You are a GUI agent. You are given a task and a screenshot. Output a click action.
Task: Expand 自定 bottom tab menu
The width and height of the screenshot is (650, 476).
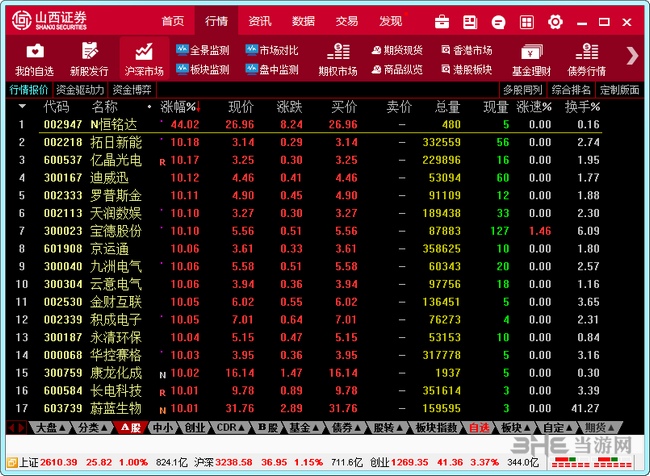(x=558, y=427)
